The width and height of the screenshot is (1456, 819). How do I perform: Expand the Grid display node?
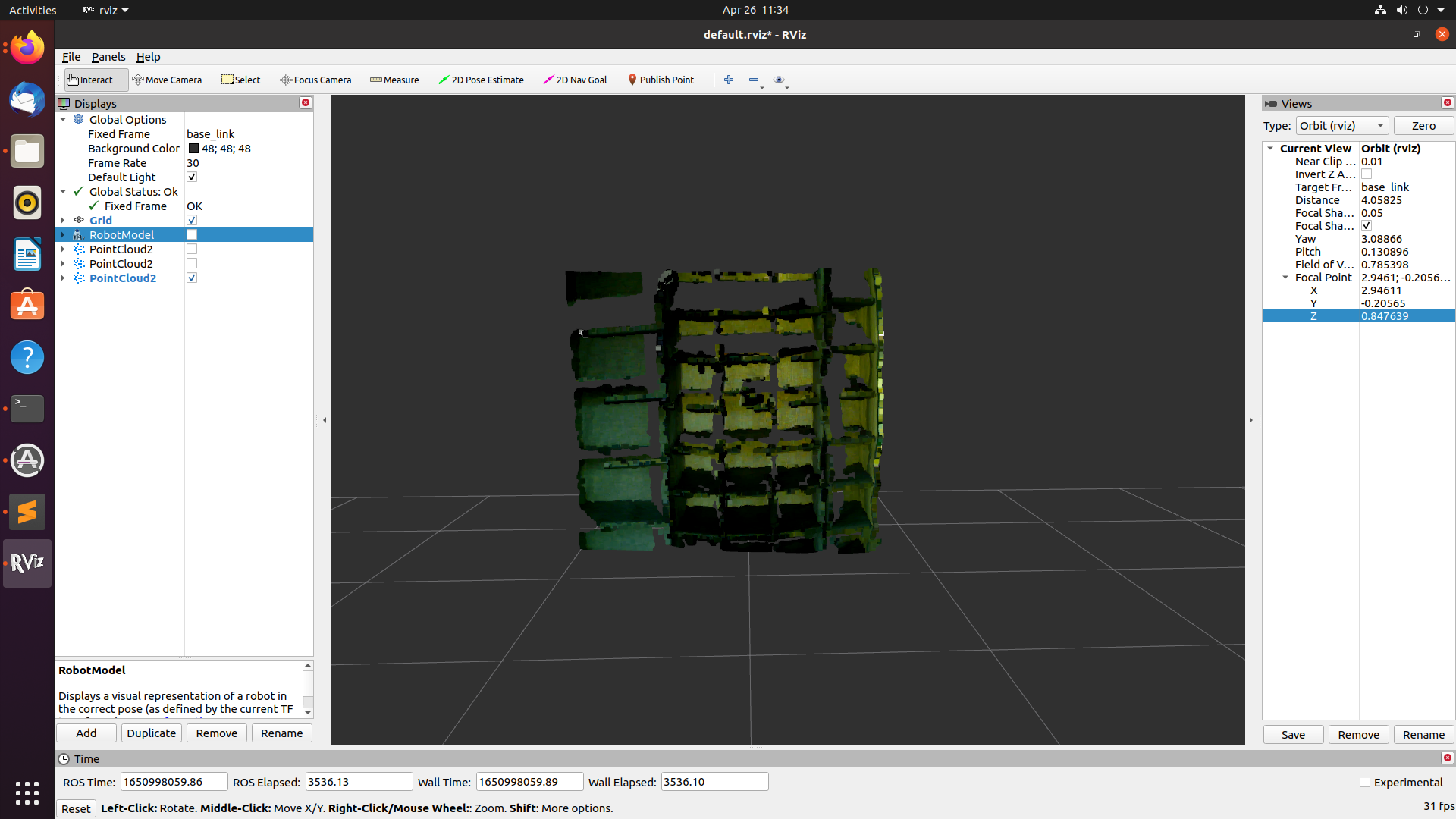(x=64, y=220)
